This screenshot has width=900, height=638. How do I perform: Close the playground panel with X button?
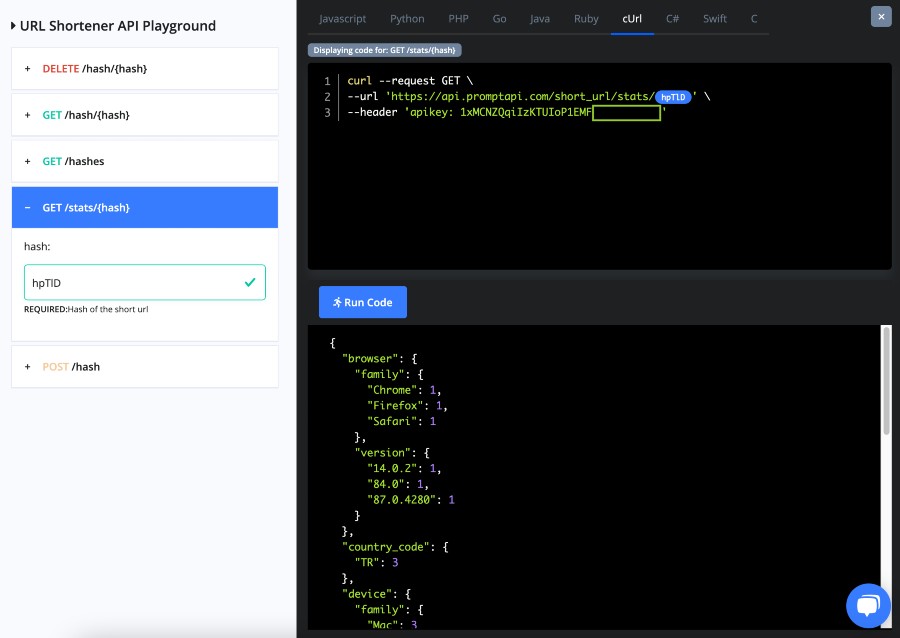pos(881,17)
